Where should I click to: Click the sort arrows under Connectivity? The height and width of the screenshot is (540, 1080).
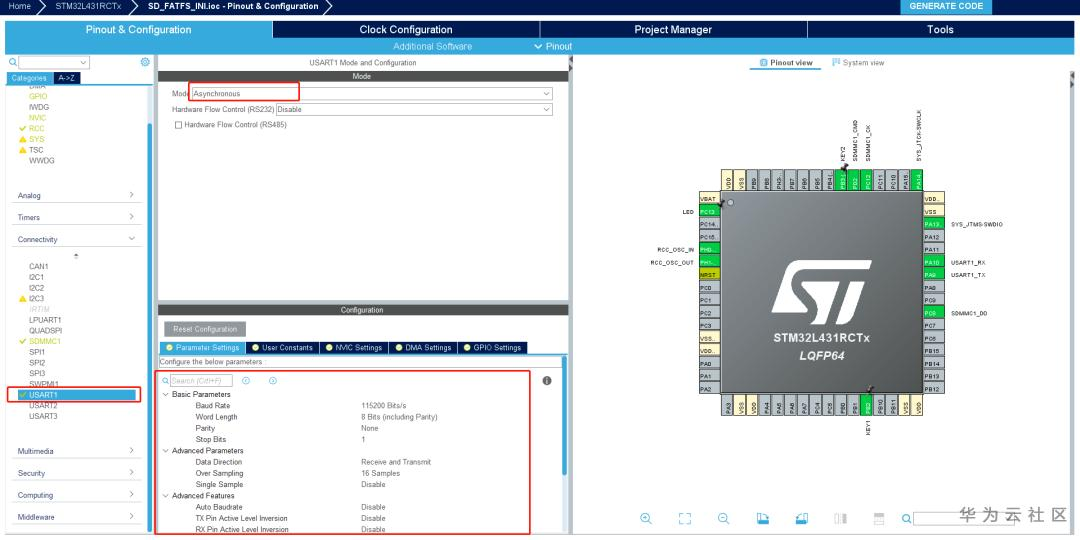pyautogui.click(x=76, y=256)
